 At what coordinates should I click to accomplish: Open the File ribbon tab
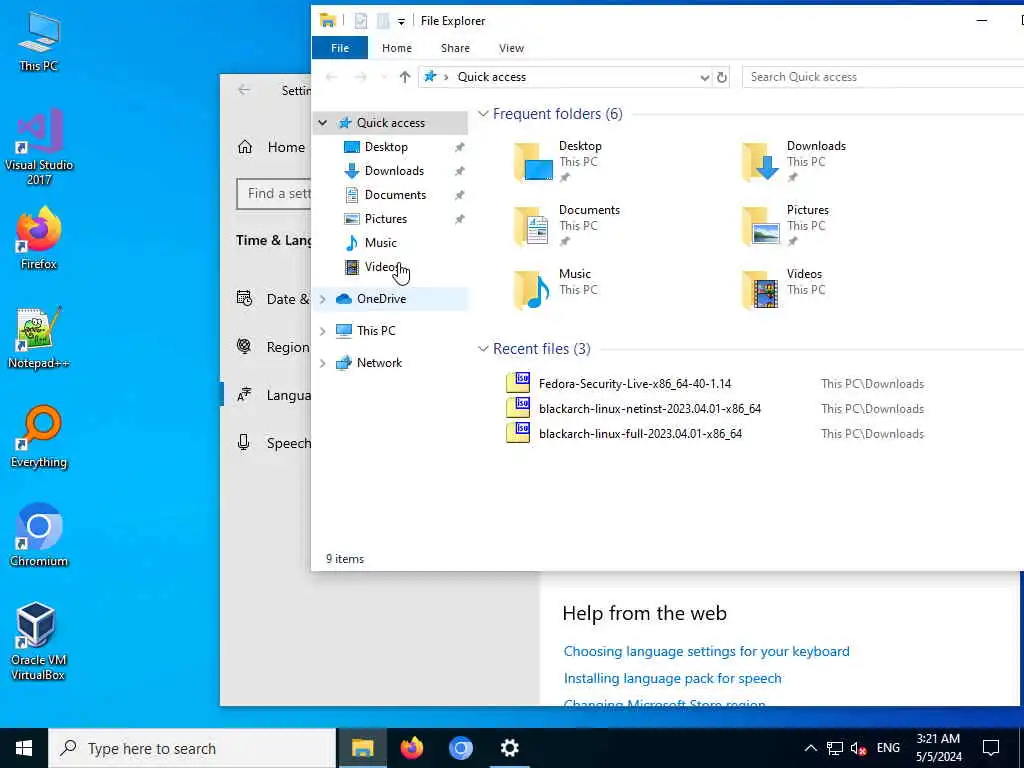340,48
